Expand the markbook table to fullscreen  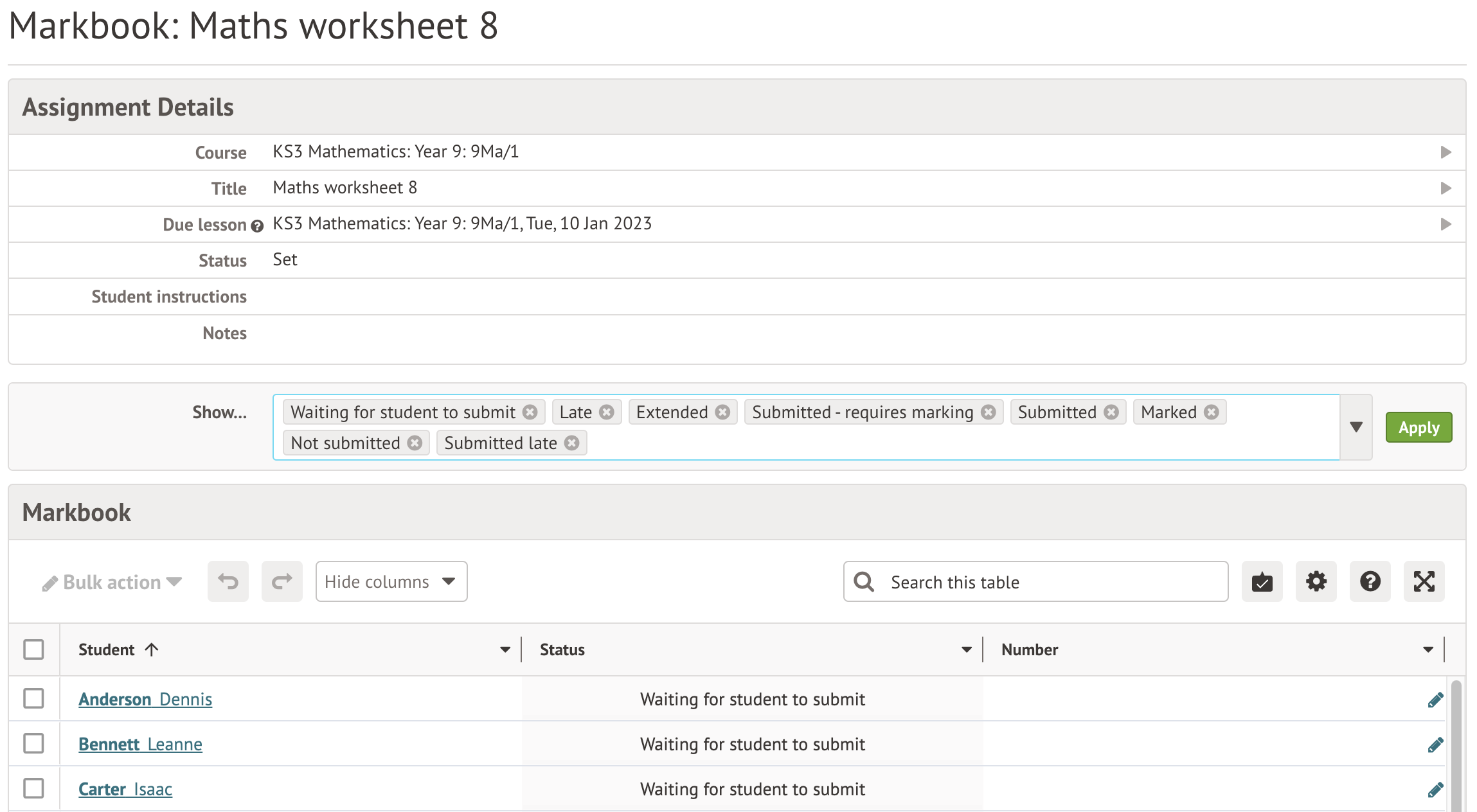pyautogui.click(x=1424, y=581)
